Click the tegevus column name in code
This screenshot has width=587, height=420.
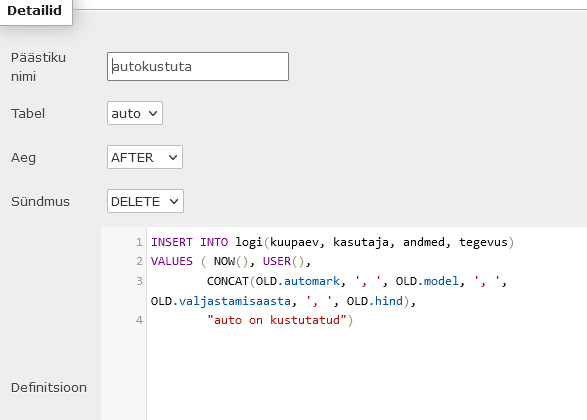[x=483, y=243]
